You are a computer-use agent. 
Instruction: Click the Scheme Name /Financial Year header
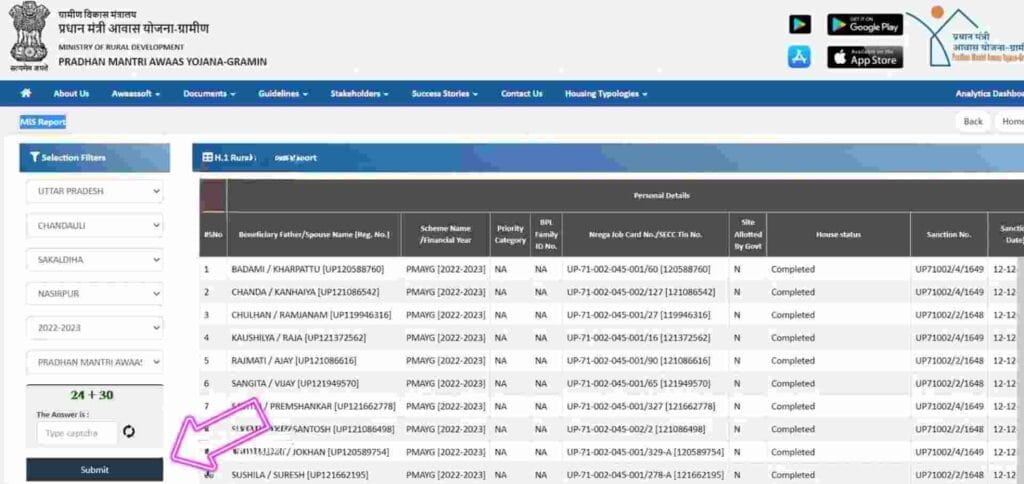(x=445, y=234)
